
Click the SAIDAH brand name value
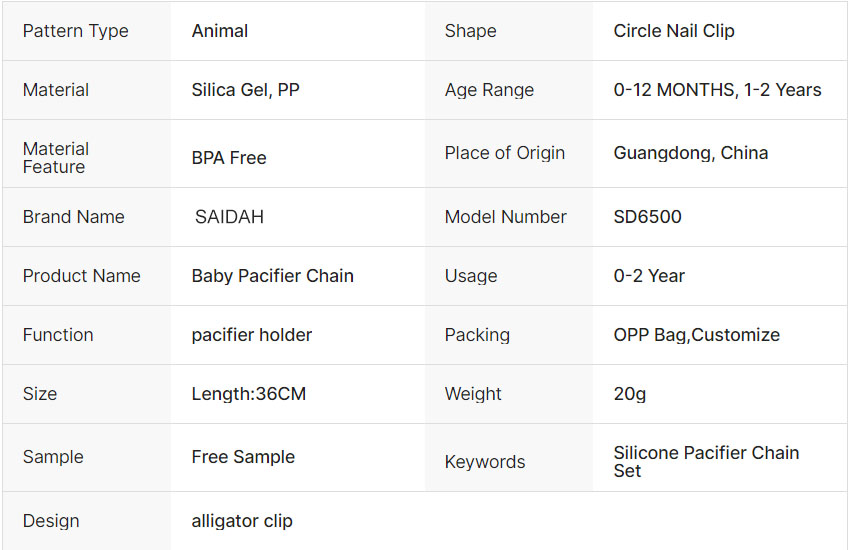[229, 217]
